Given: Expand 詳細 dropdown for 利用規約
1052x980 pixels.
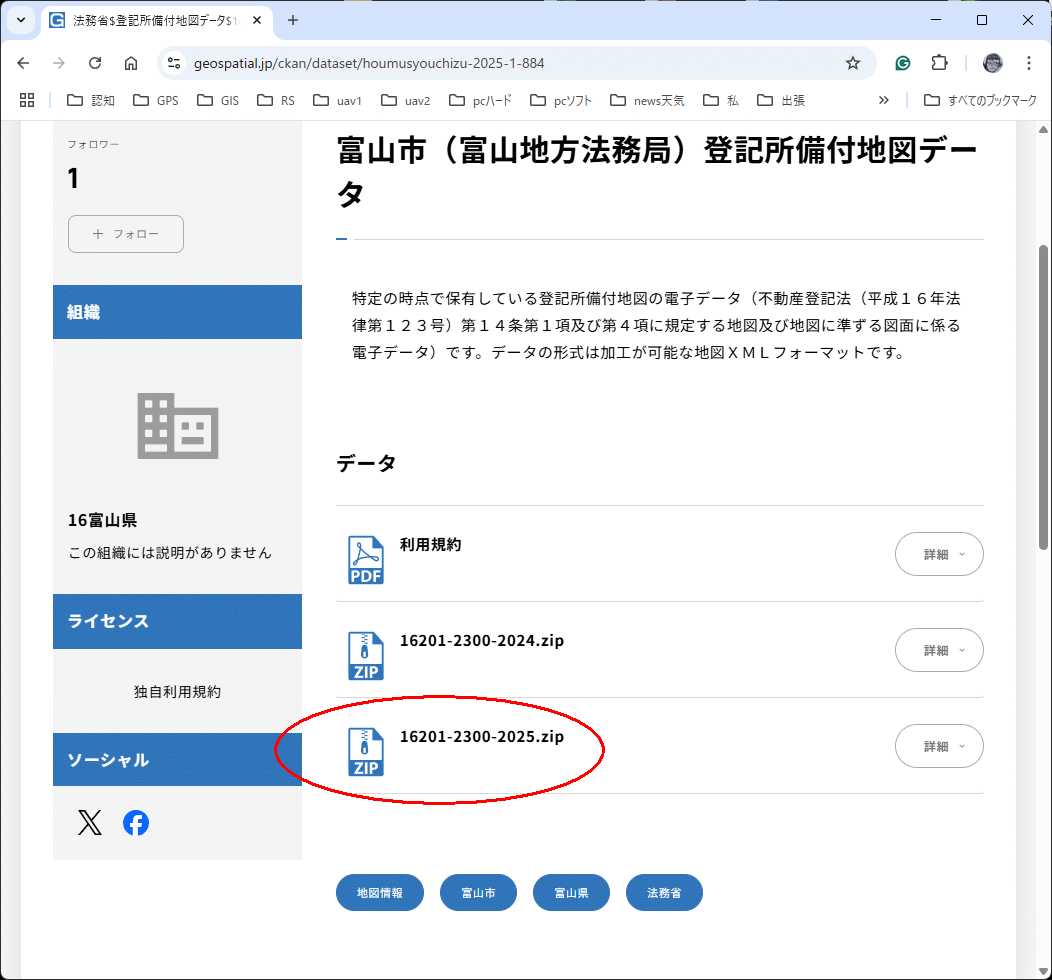Looking at the screenshot, I should 939,554.
